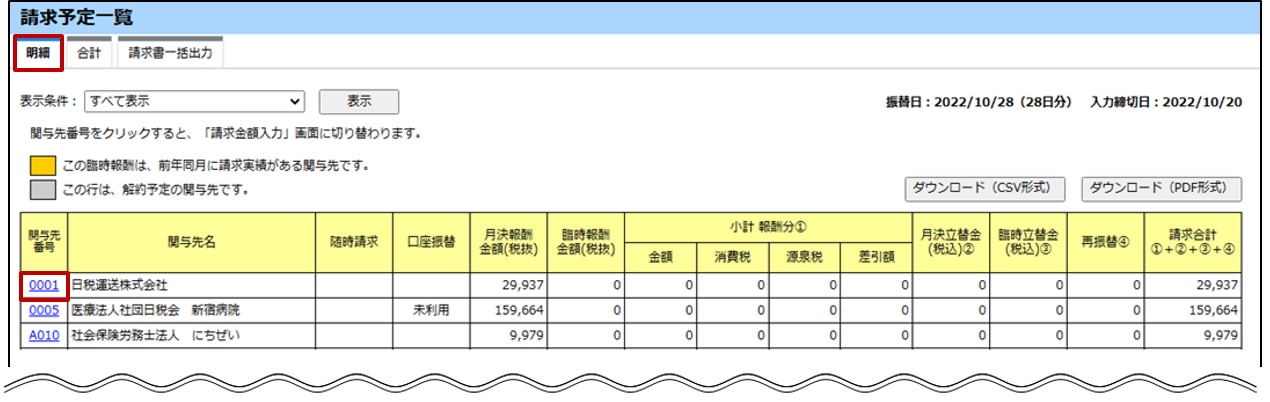Select the 請求書一括出力 tab

tap(170, 53)
